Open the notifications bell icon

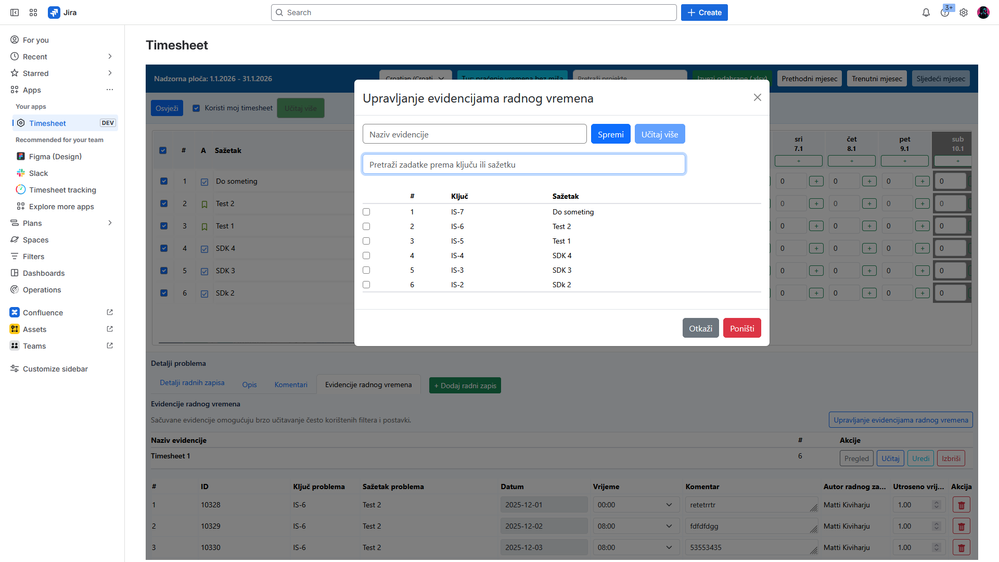[x=926, y=13]
